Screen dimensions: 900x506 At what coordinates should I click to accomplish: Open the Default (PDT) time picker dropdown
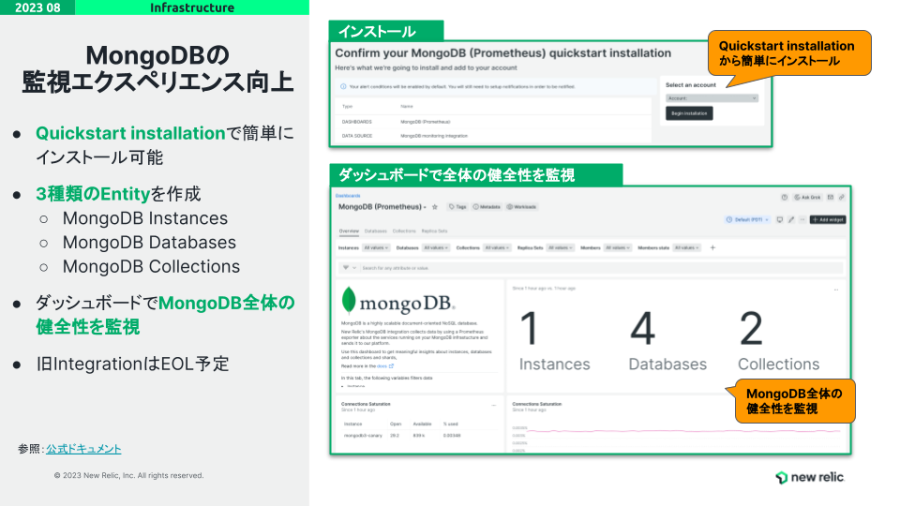(x=747, y=220)
